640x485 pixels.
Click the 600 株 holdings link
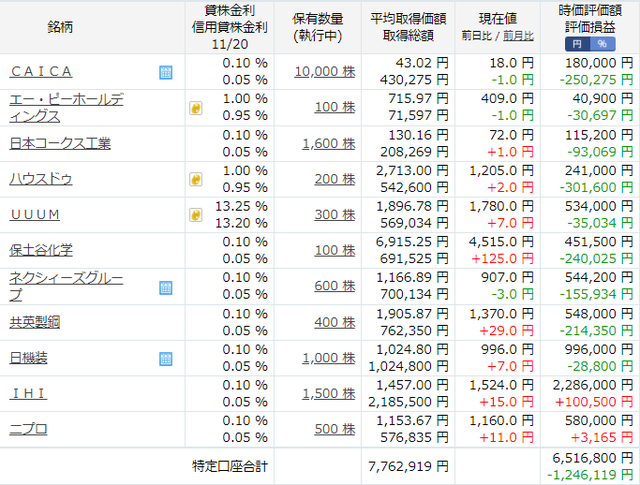tap(335, 286)
